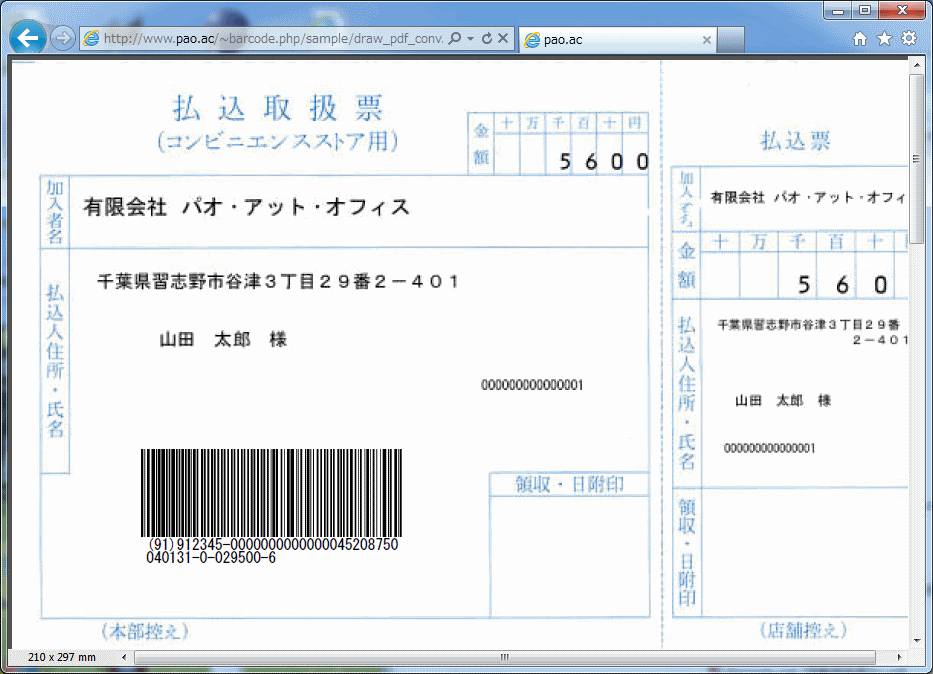
Task: Click the browser Back arrow button
Action: pyautogui.click(x=27, y=38)
